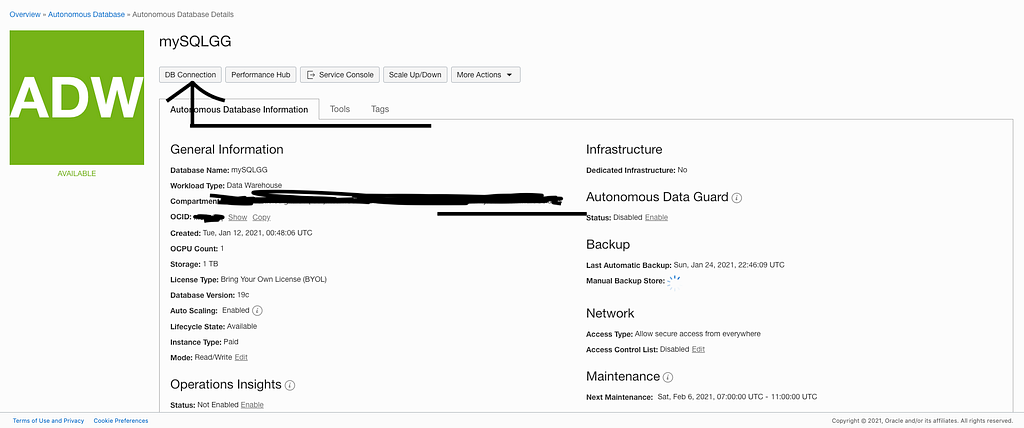Click the Next Maintenance date value
This screenshot has width=1024, height=428.
[736, 397]
